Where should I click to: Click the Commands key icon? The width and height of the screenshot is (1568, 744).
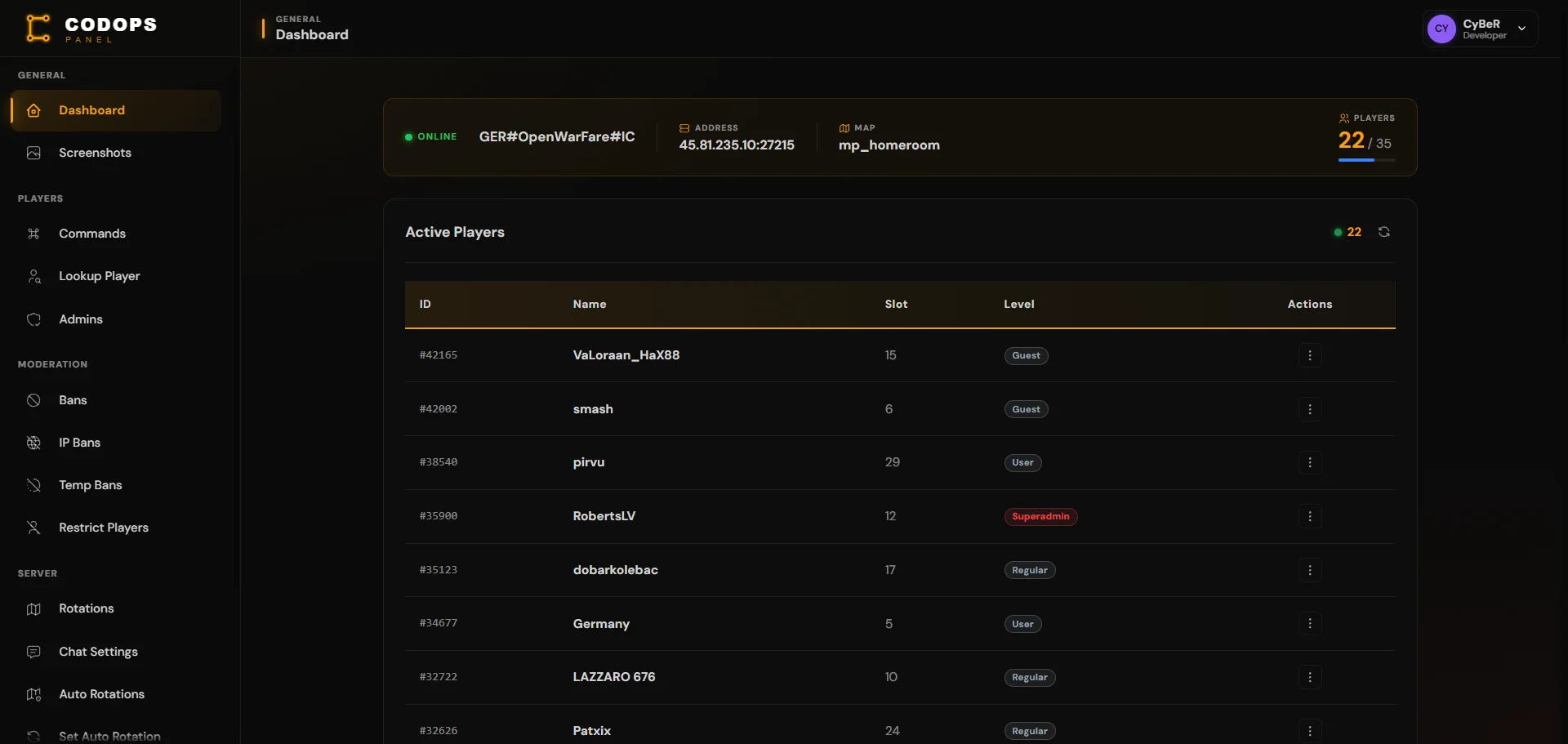pyautogui.click(x=33, y=234)
